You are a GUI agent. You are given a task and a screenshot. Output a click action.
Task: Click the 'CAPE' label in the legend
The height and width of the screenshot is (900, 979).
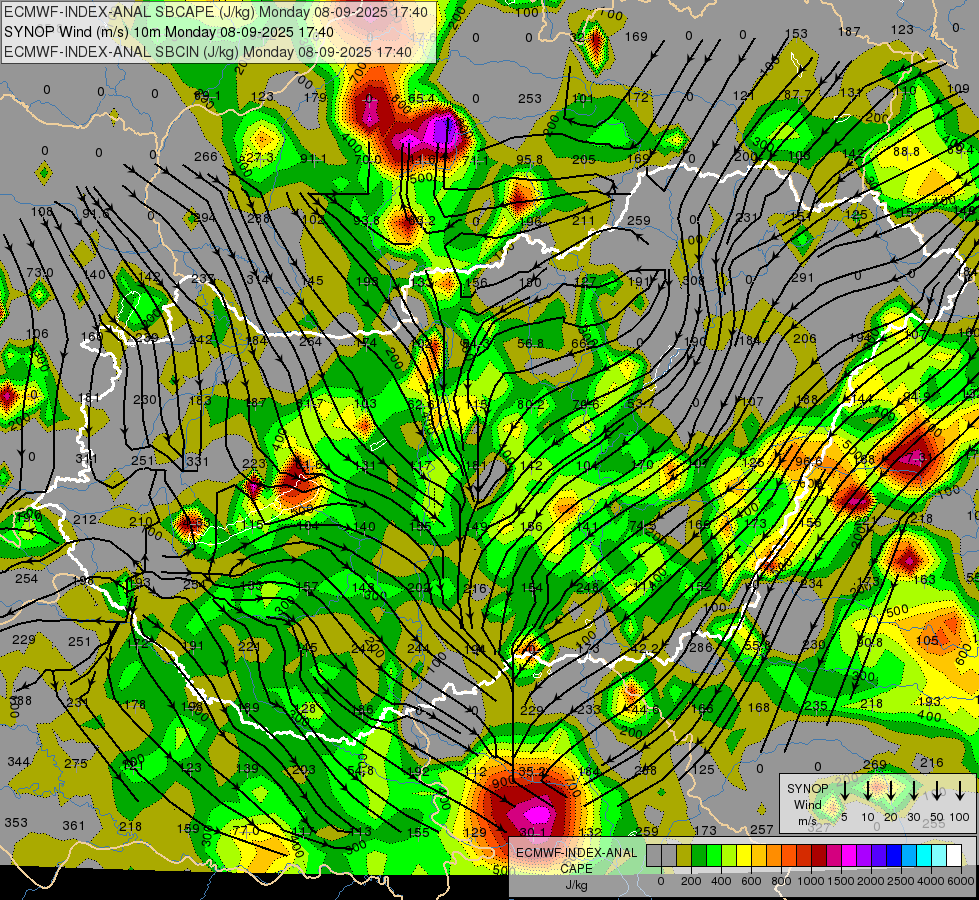576,868
